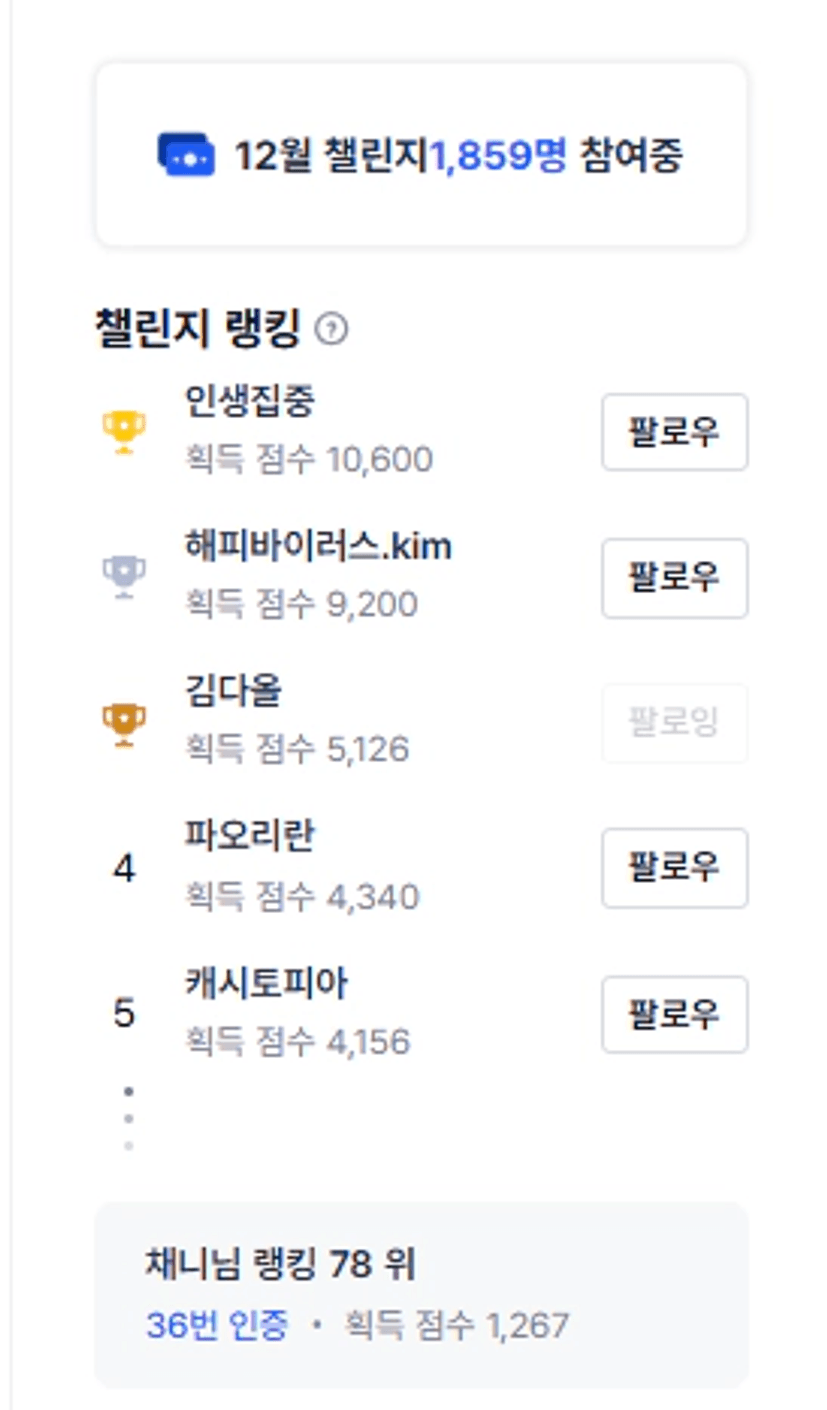Click the 1,859명 participants count
The width and height of the screenshot is (827, 1410).
point(498,155)
